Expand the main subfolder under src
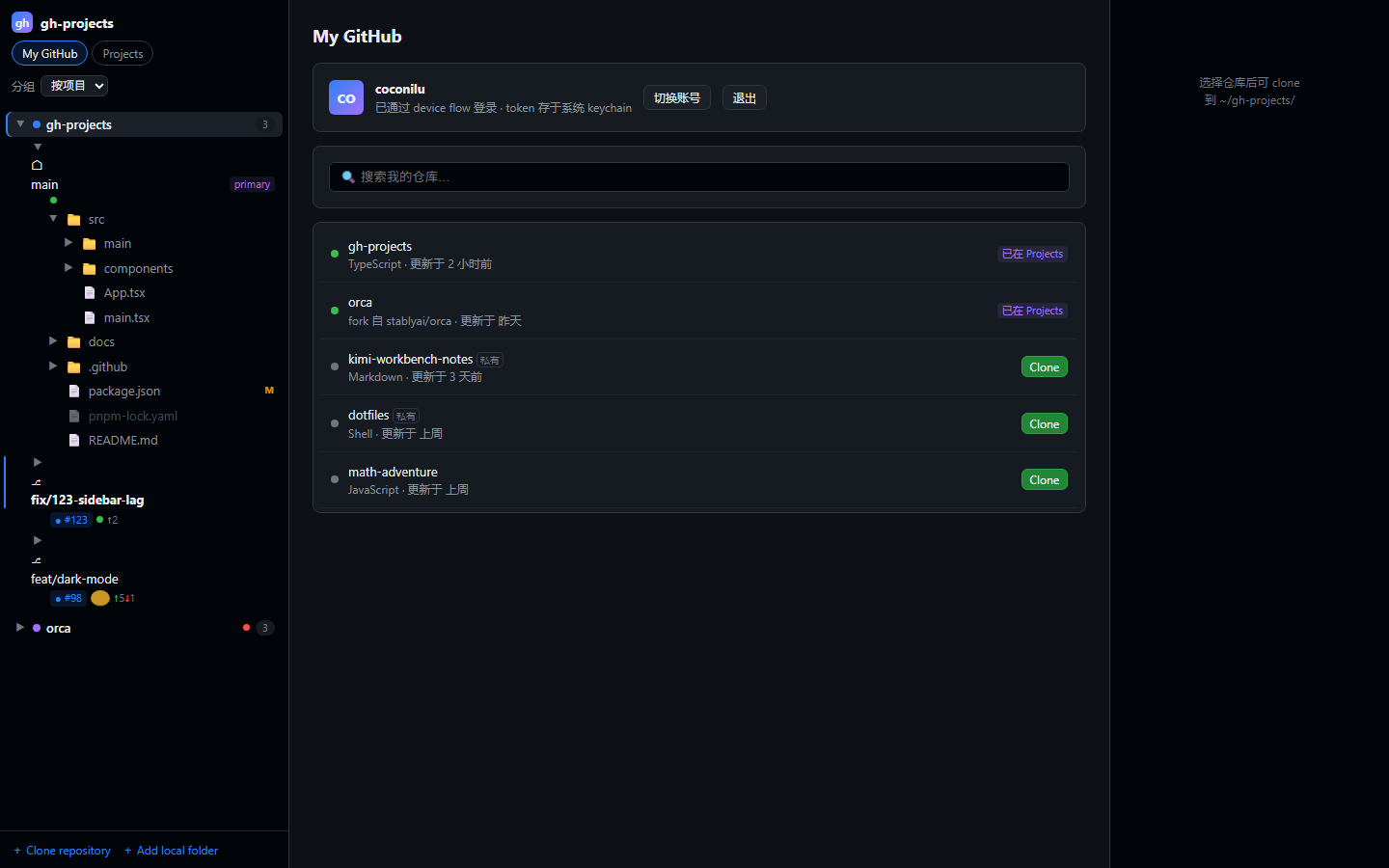This screenshot has height=868, width=1389. click(x=68, y=243)
